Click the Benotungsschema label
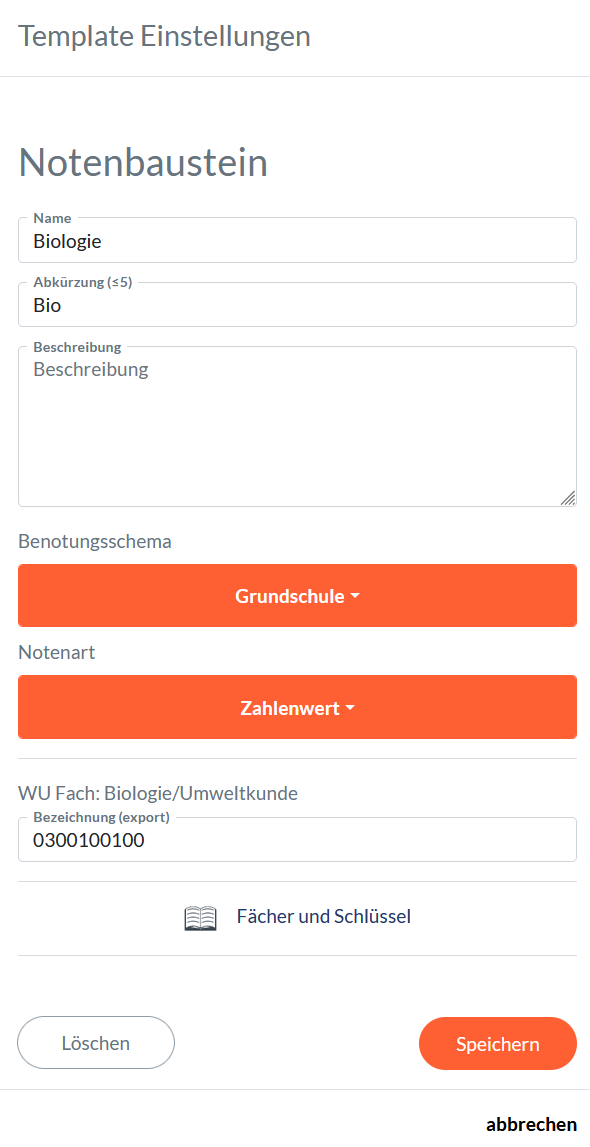The image size is (590, 1147). tap(95, 541)
